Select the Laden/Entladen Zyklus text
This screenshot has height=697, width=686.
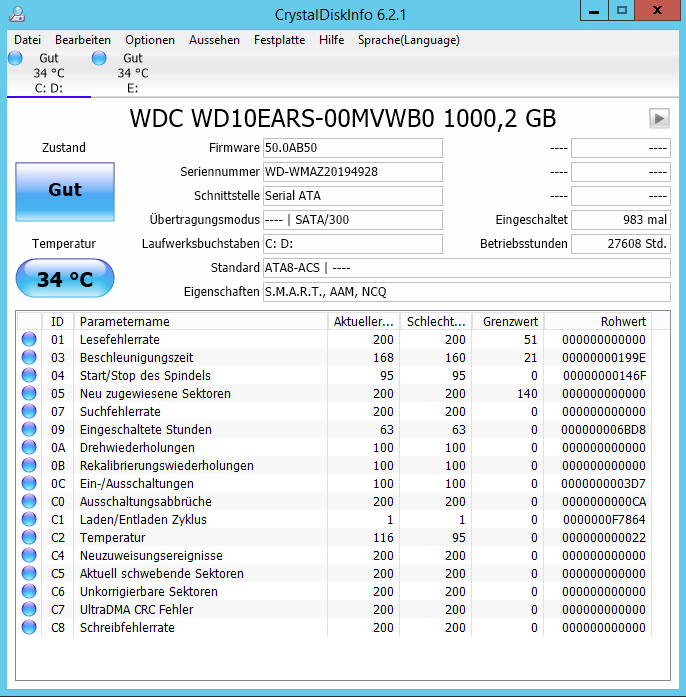pyautogui.click(x=143, y=520)
